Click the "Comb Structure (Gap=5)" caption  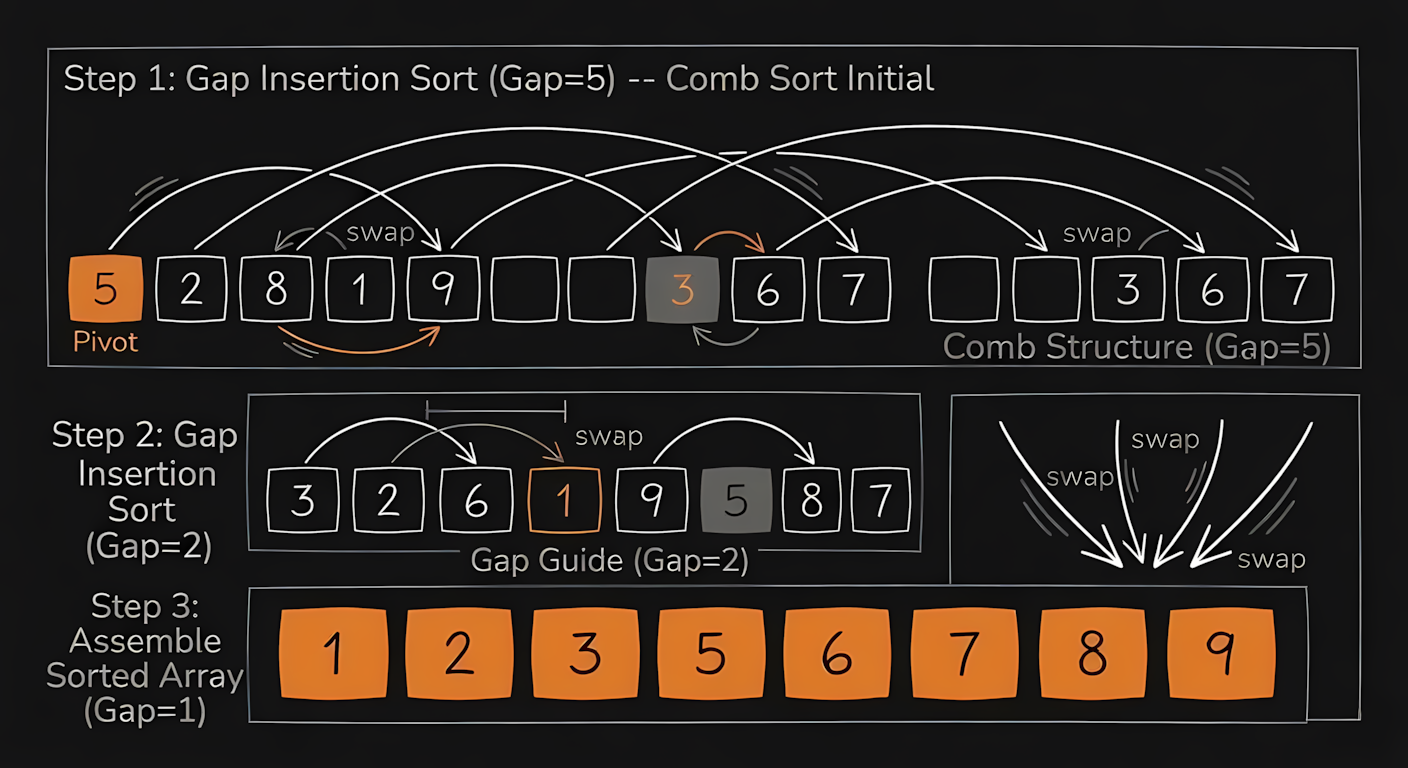1137,347
